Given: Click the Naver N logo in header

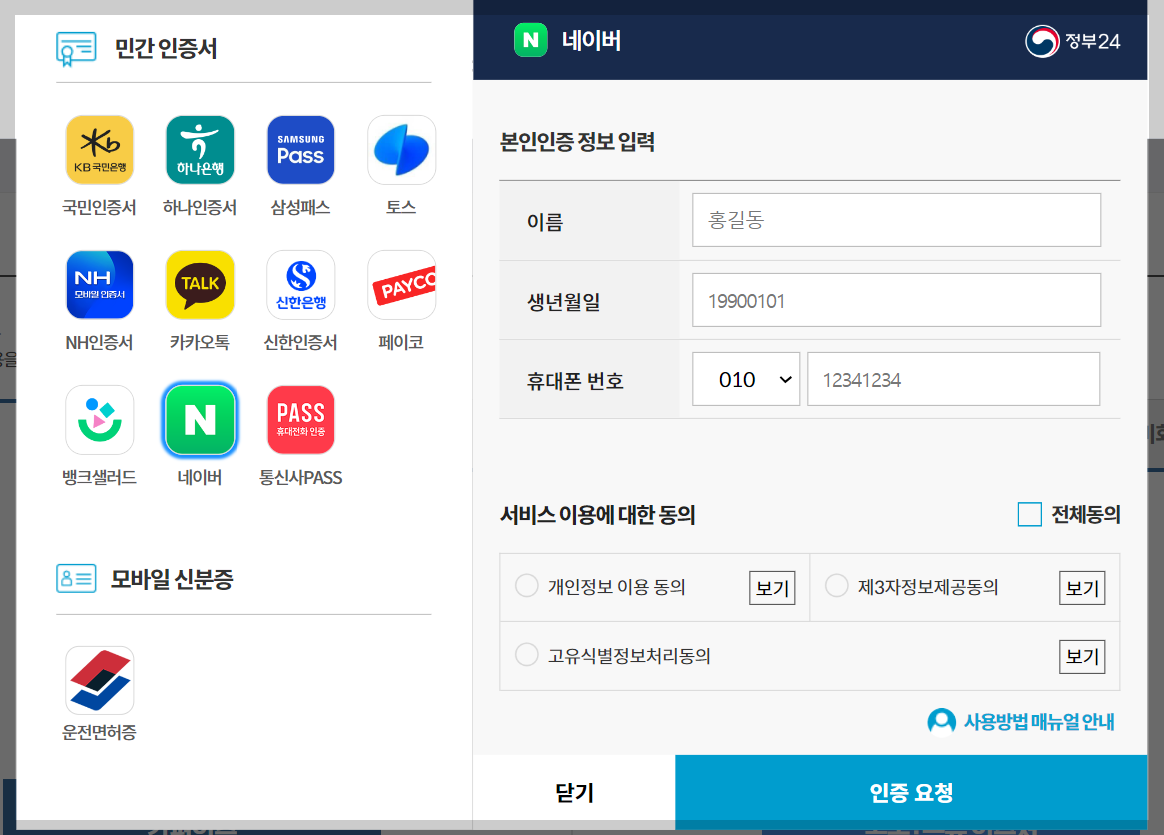Looking at the screenshot, I should coord(531,40).
